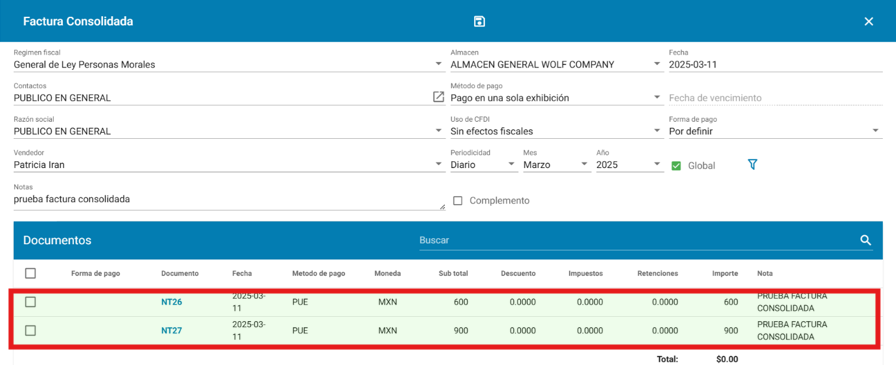Screen dimensions: 896x372
Task: Open the Mes dropdown showing Marzo
Action: [556, 165]
